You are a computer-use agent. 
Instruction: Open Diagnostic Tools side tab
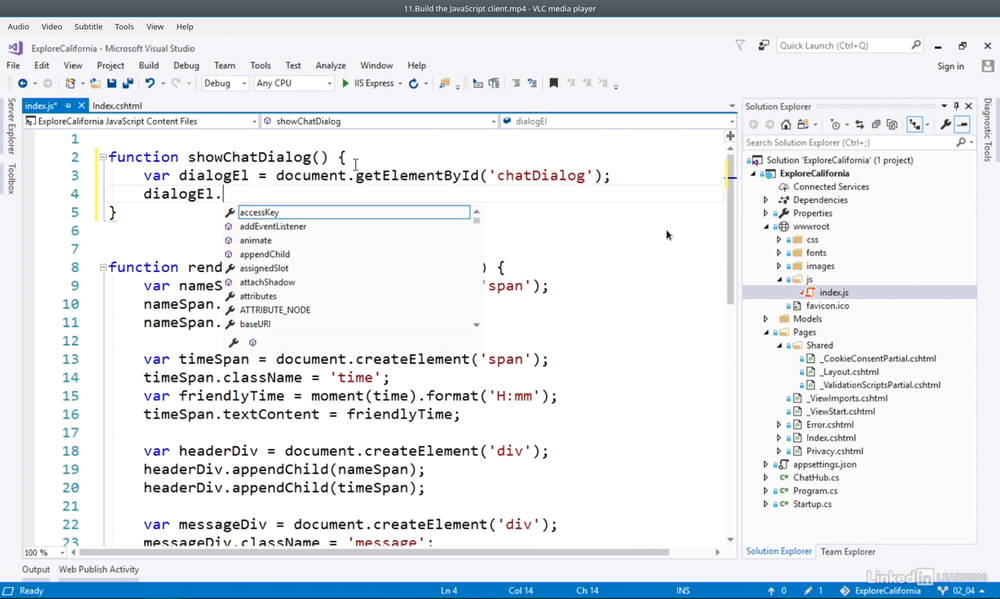988,130
